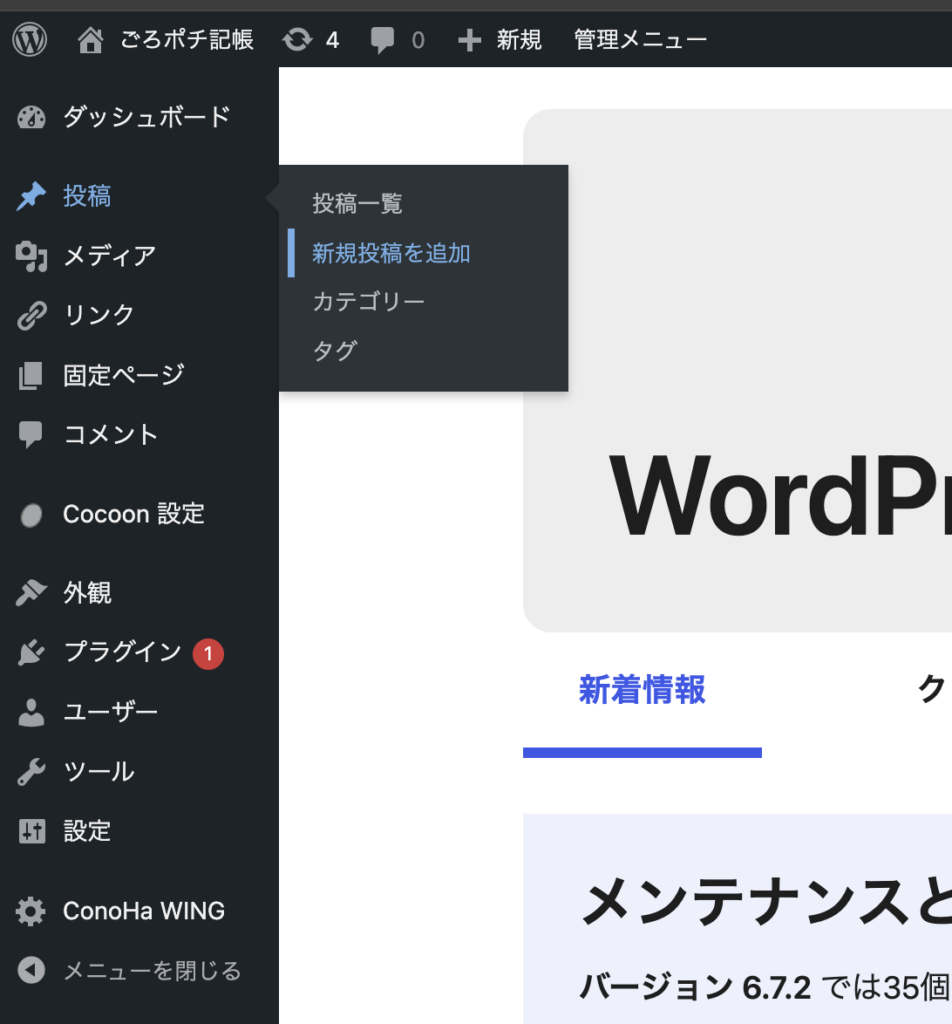Click the プラグイン plug icon

pyautogui.click(x=31, y=652)
